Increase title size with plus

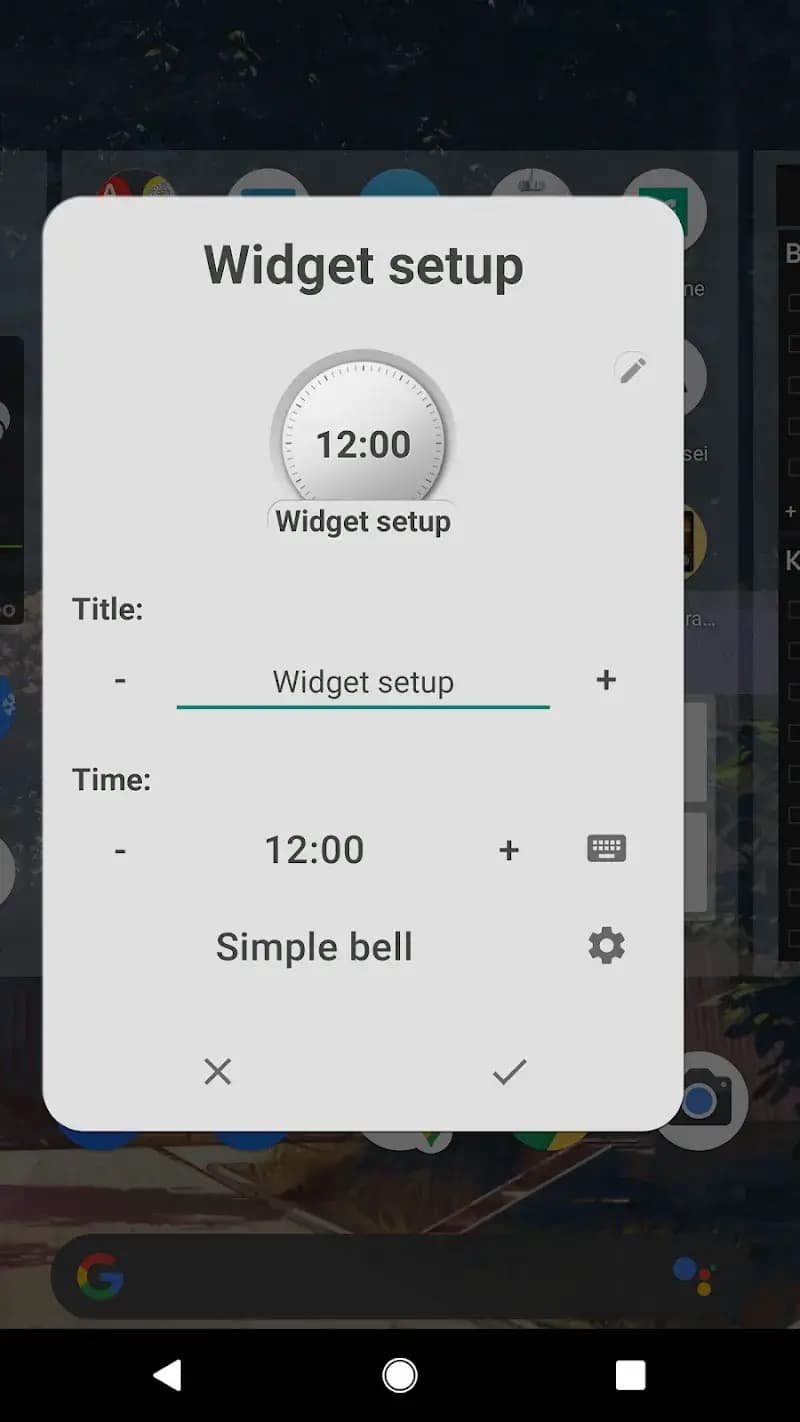[606, 680]
